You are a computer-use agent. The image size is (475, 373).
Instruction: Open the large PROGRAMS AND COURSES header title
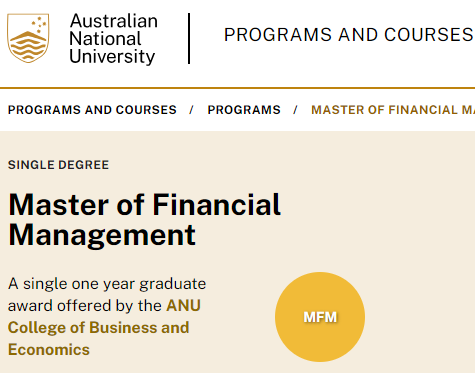(349, 35)
